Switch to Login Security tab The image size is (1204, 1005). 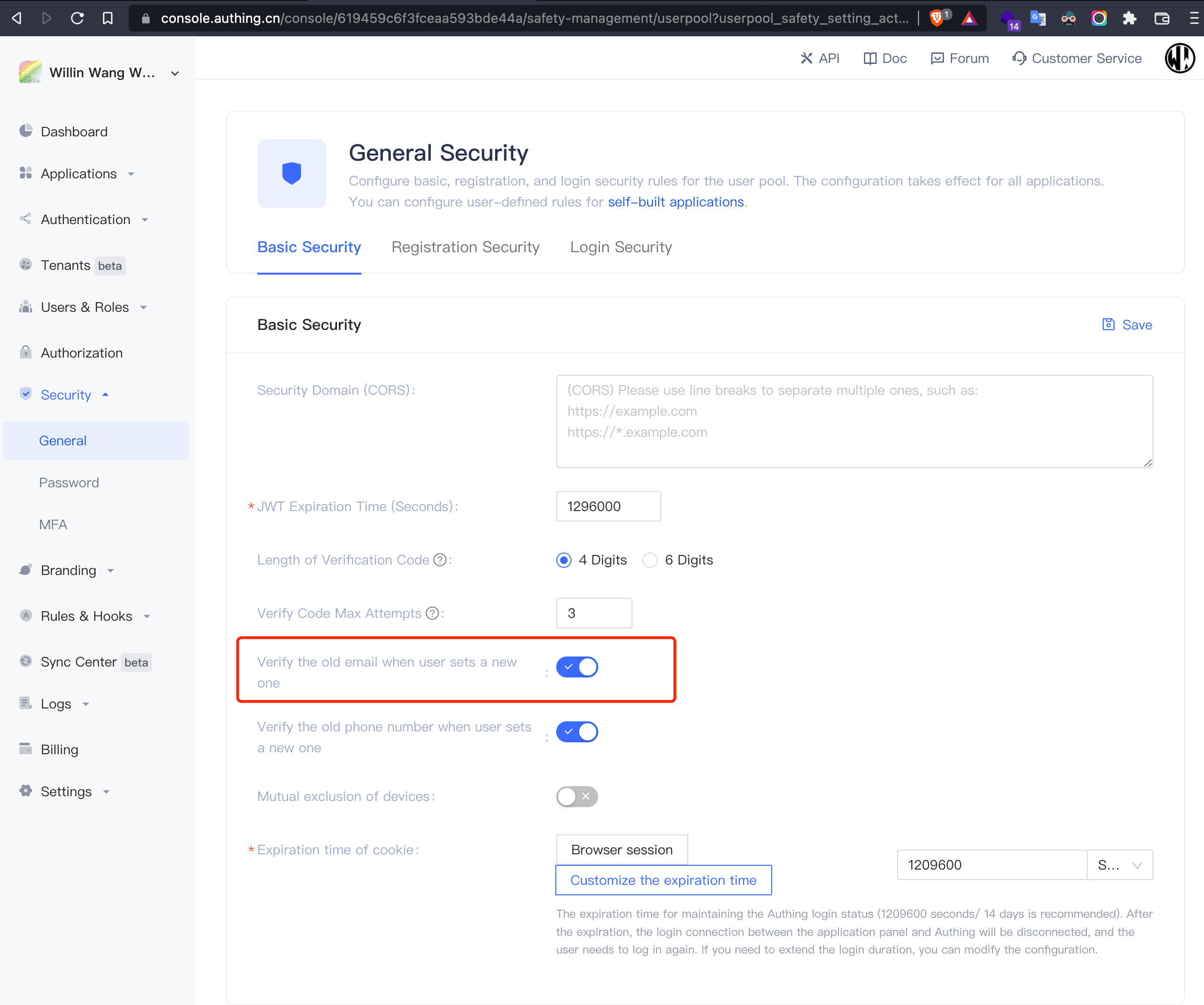pyautogui.click(x=621, y=247)
